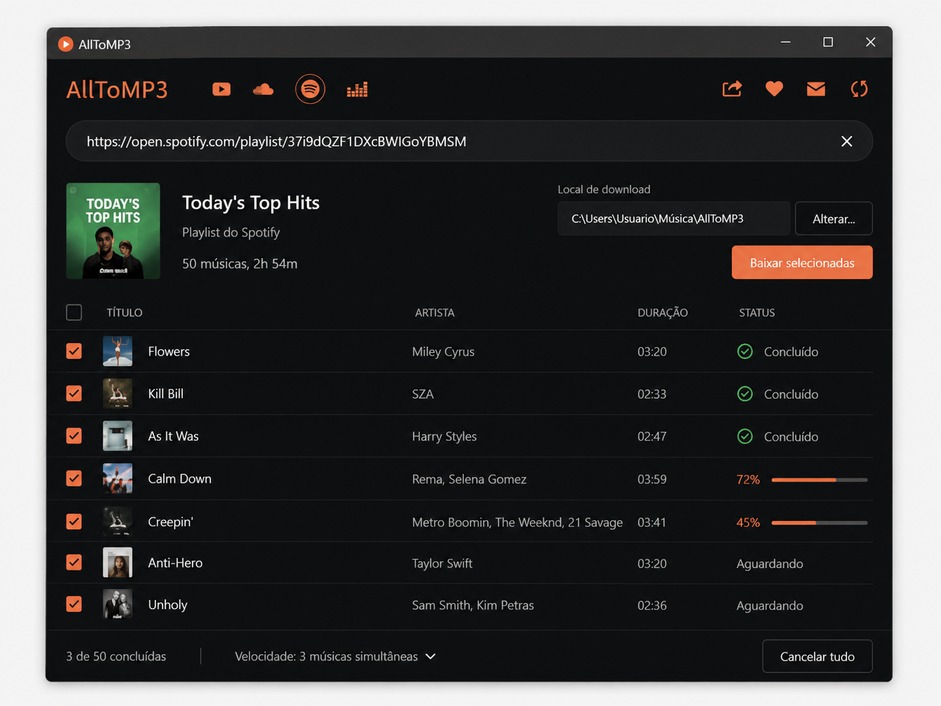The width and height of the screenshot is (941, 706).
Task: Select the 'SZA' artist cell
Action: pyautogui.click(x=422, y=394)
